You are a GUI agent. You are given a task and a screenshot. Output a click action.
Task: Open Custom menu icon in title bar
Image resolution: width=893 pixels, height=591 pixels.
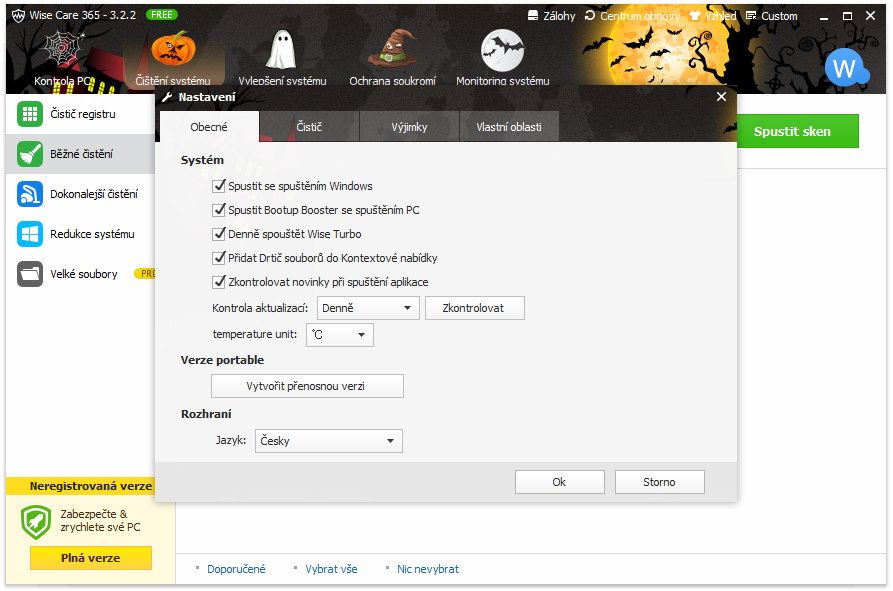[x=751, y=15]
